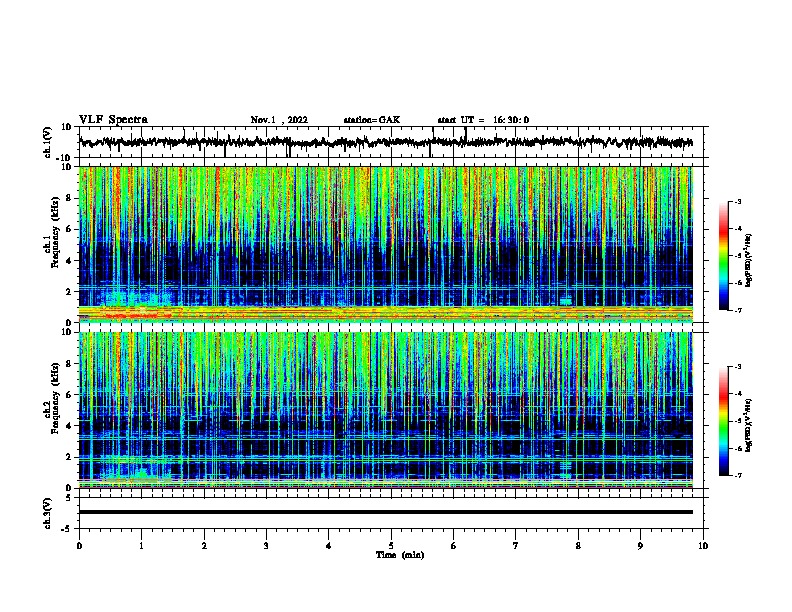Click the ch.1 color bar log(PSD) unit label
This screenshot has width=792, height=612.
point(749,260)
